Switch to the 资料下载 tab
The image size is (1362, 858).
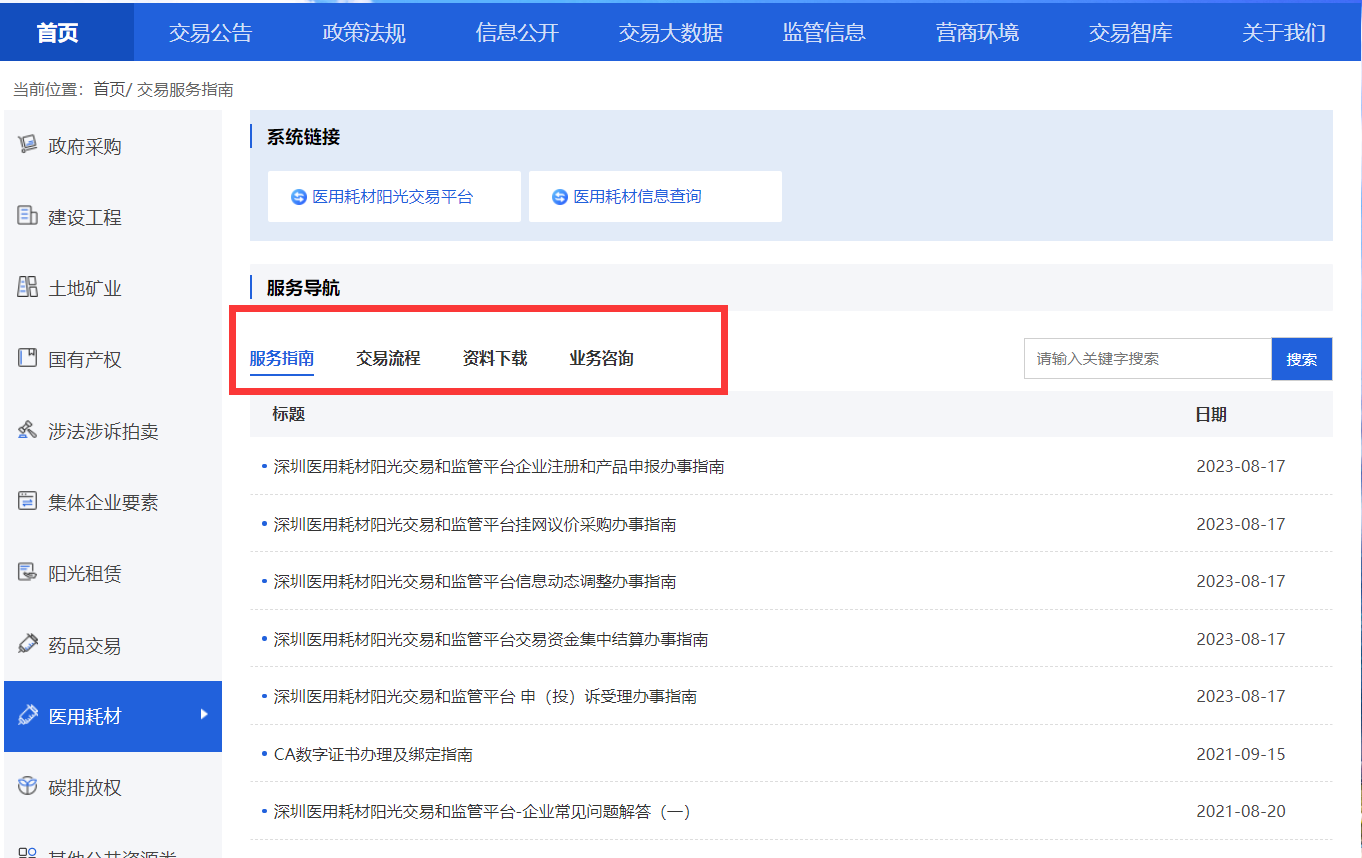pos(494,358)
